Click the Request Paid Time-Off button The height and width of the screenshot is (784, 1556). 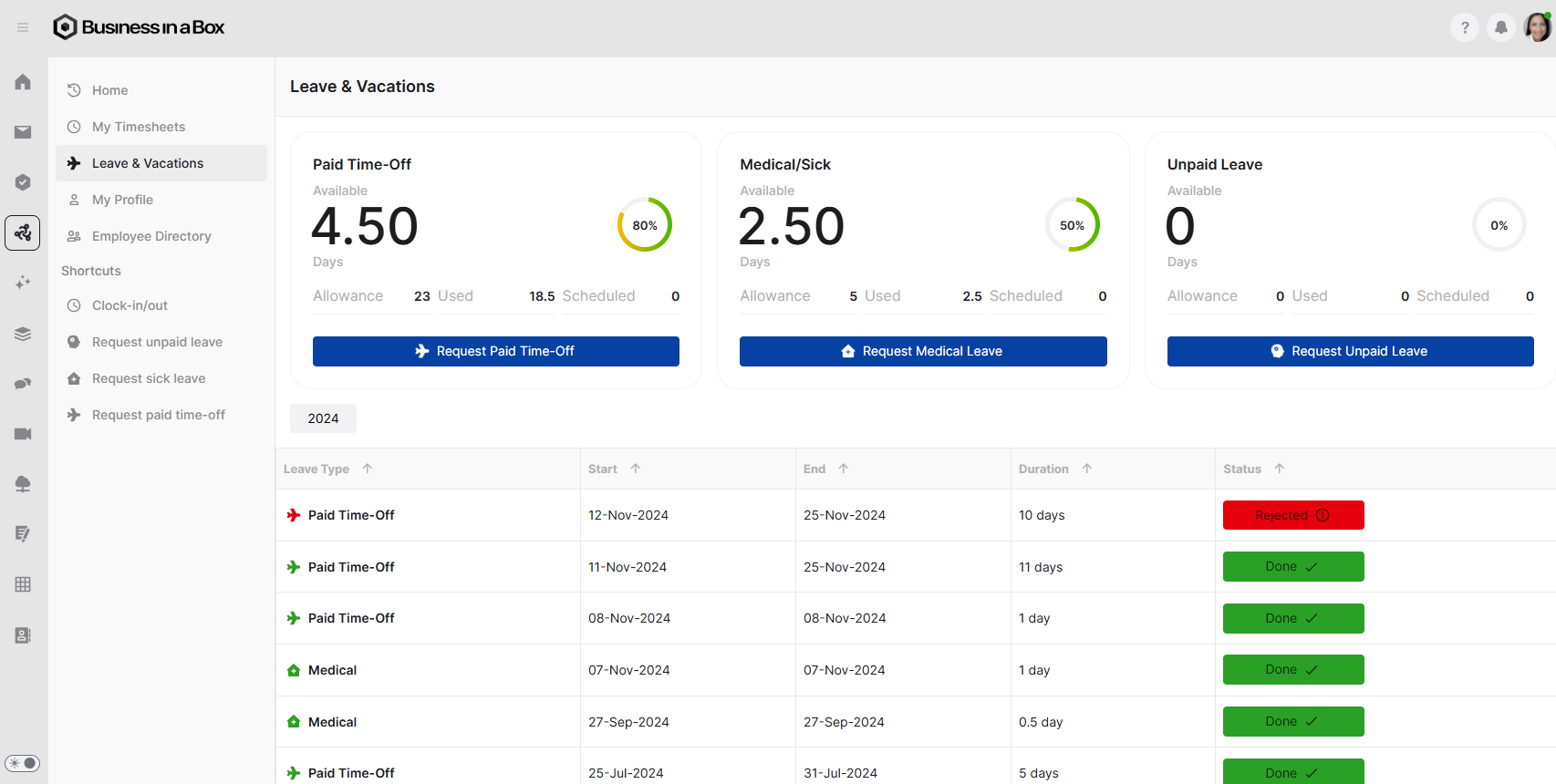[496, 351]
